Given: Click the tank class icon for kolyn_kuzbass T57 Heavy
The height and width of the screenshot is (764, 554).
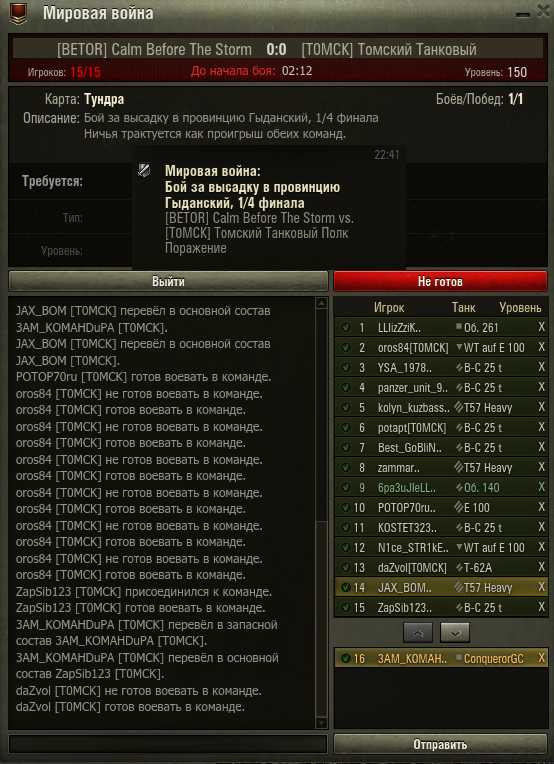Looking at the screenshot, I should click(458, 407).
